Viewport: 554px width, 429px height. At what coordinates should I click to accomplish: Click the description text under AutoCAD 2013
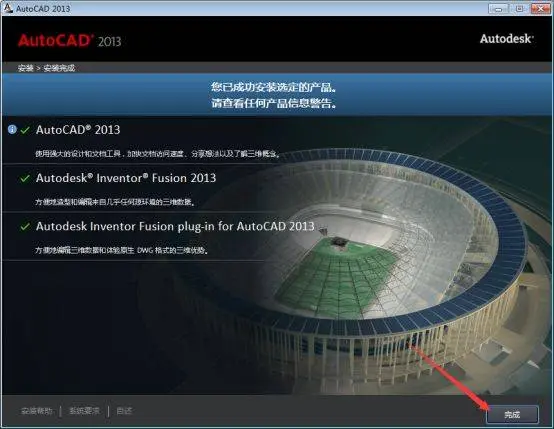coord(158,154)
